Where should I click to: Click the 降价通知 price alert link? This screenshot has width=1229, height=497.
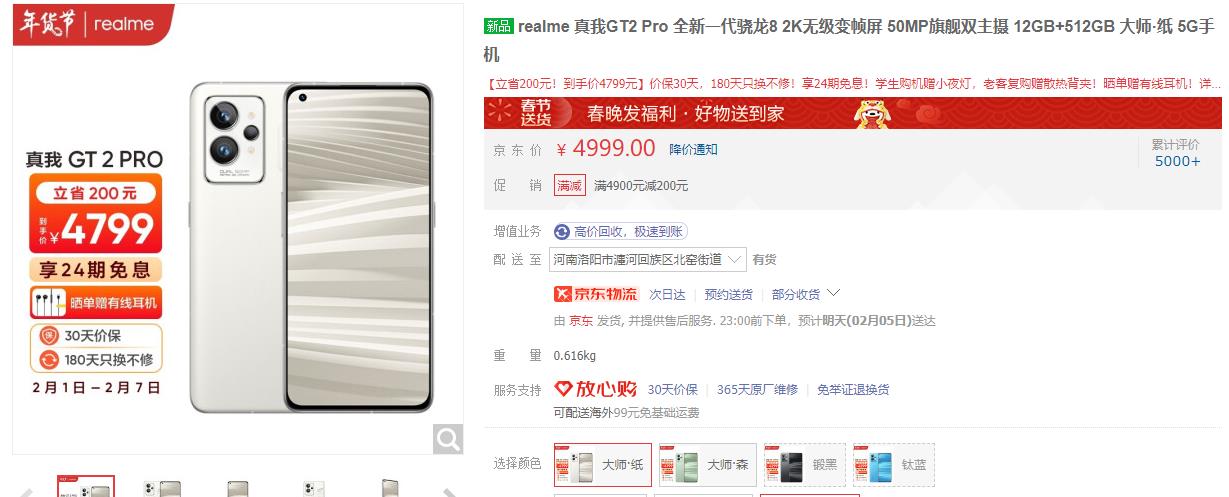(693, 150)
